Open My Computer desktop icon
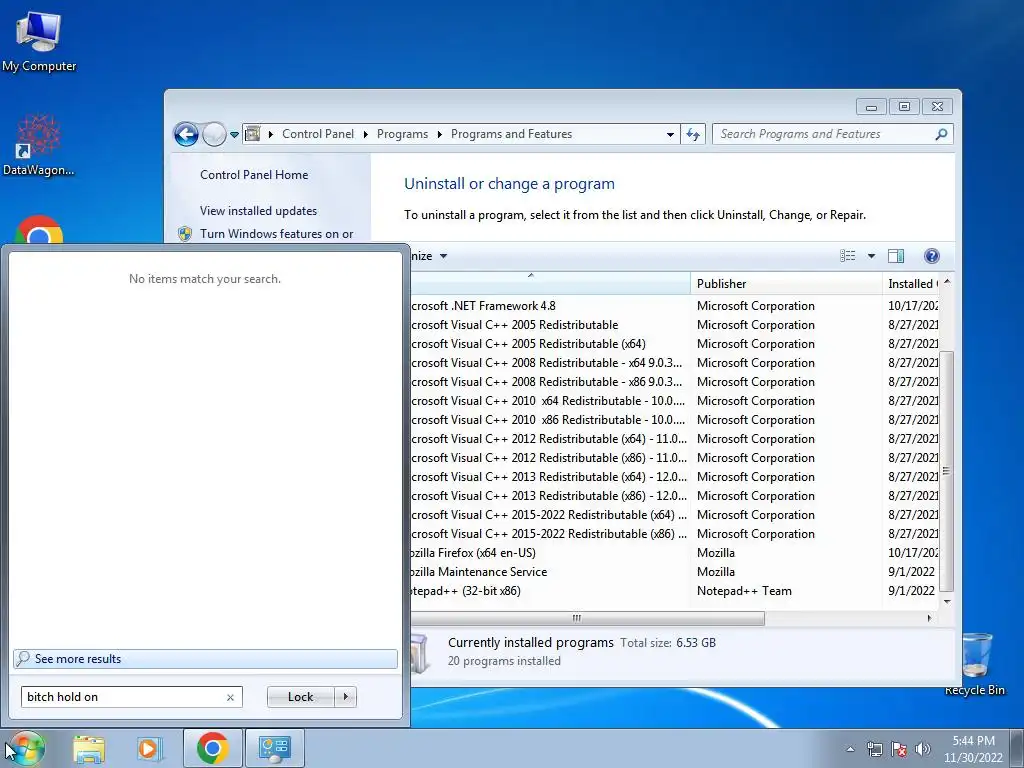Image resolution: width=1024 pixels, height=768 pixels. point(39,42)
